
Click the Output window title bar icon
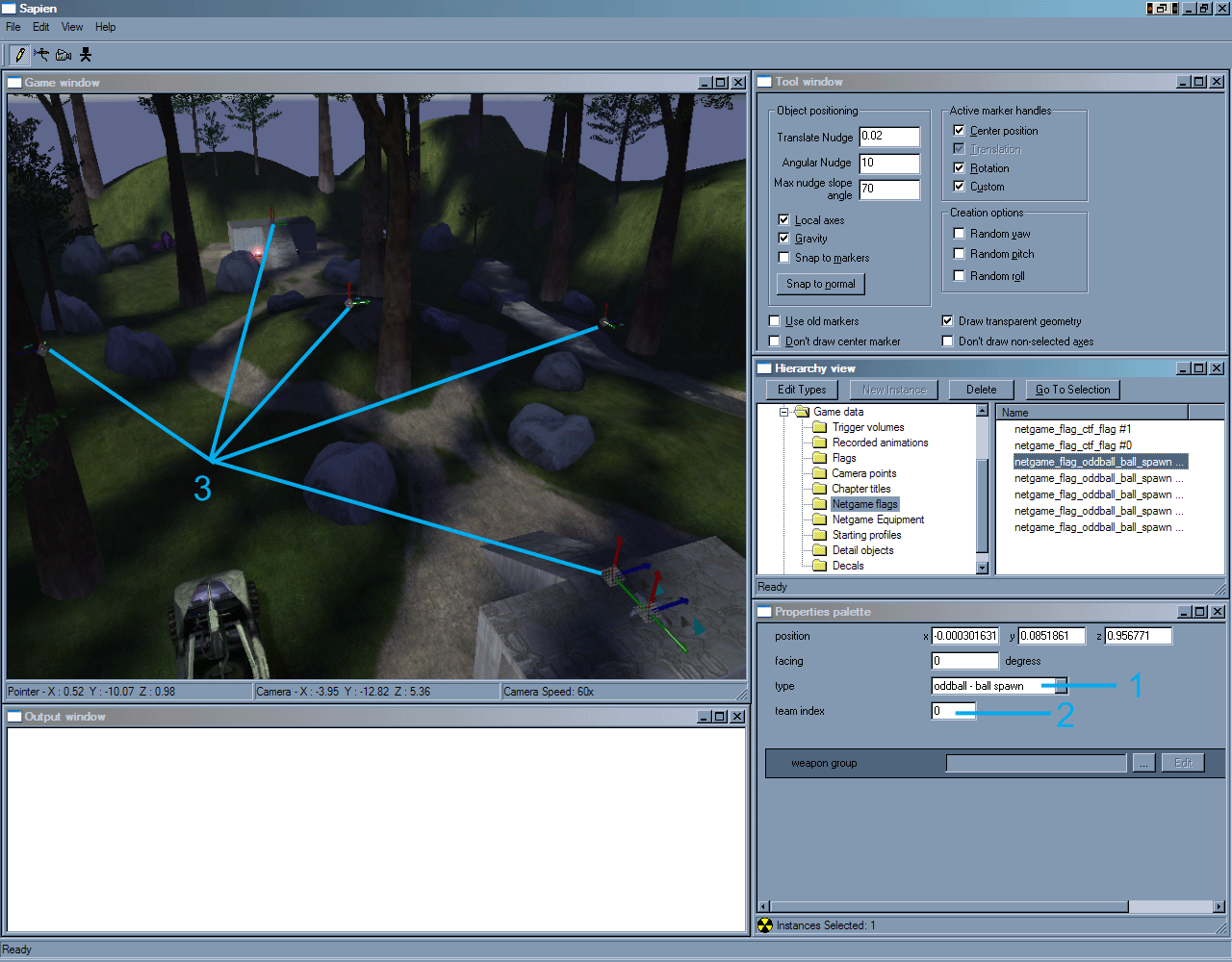[14, 717]
